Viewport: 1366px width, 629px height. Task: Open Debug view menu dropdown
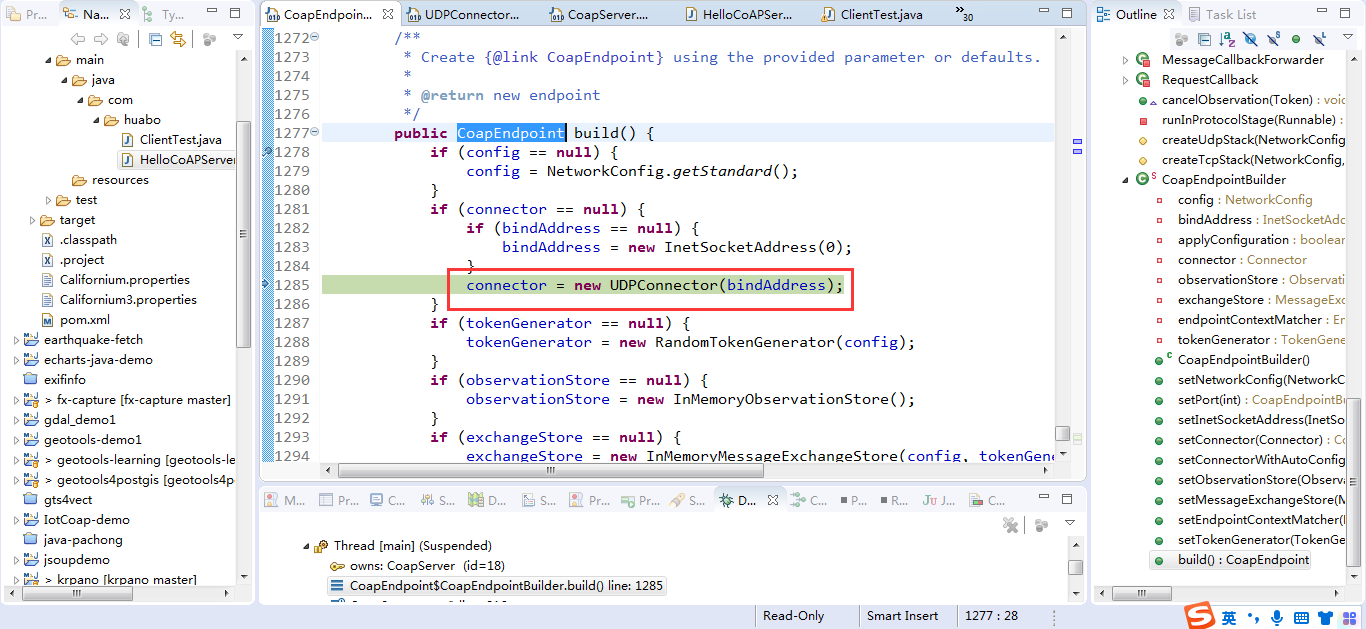(x=1070, y=524)
